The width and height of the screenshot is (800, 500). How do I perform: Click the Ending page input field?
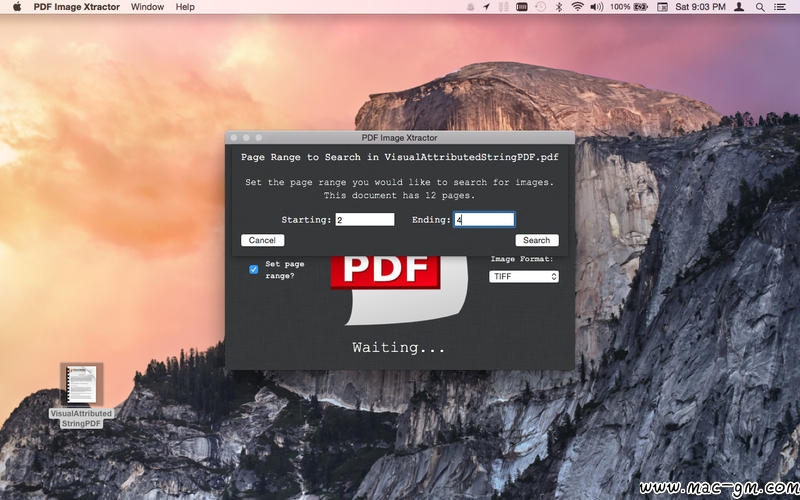click(484, 220)
